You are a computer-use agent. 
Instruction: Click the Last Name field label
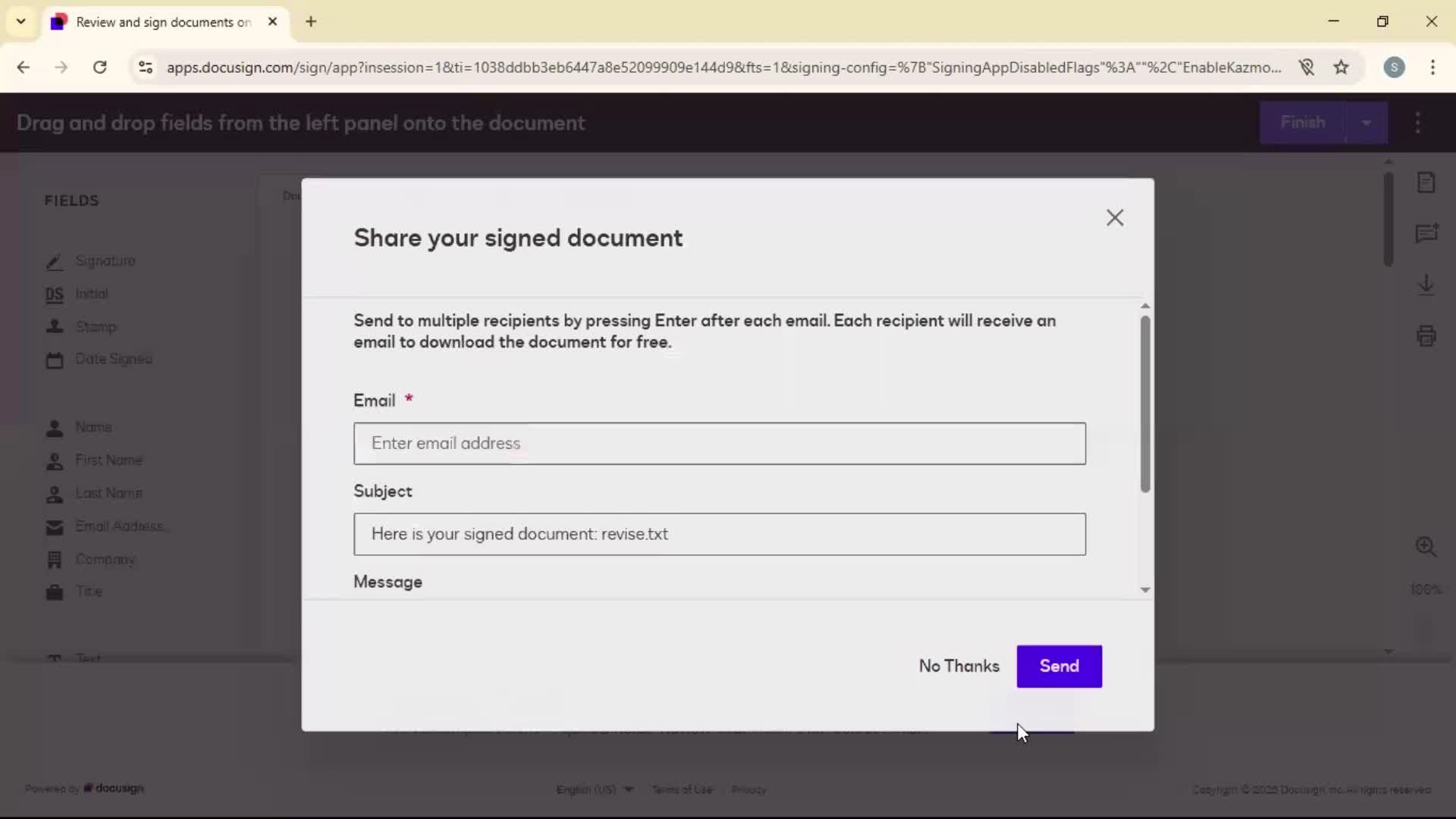point(108,494)
